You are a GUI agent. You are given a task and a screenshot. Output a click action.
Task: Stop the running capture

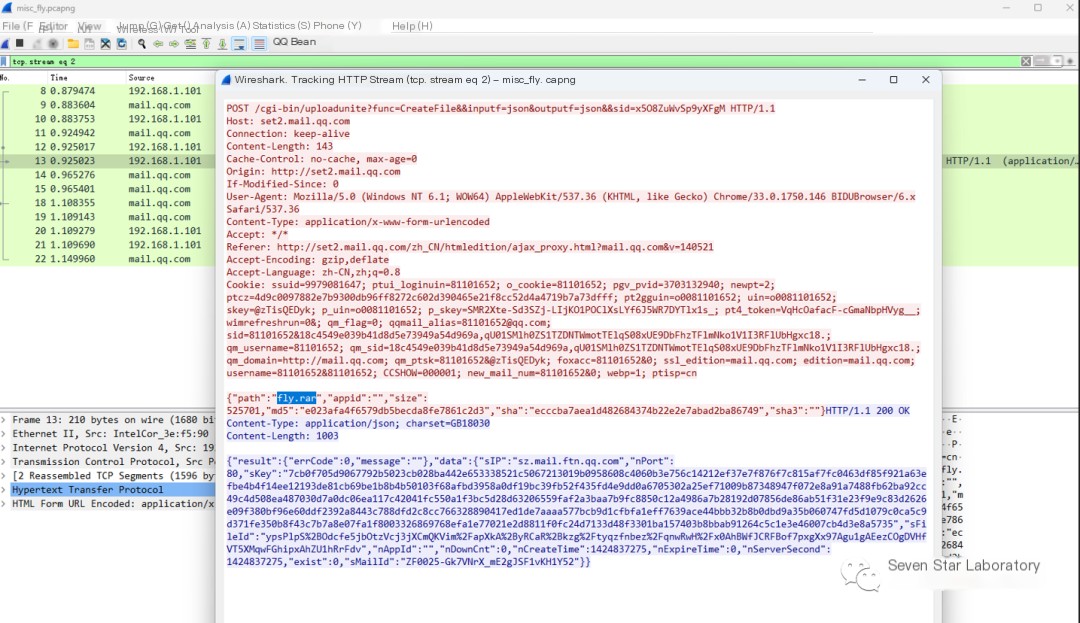pyautogui.click(x=19, y=43)
